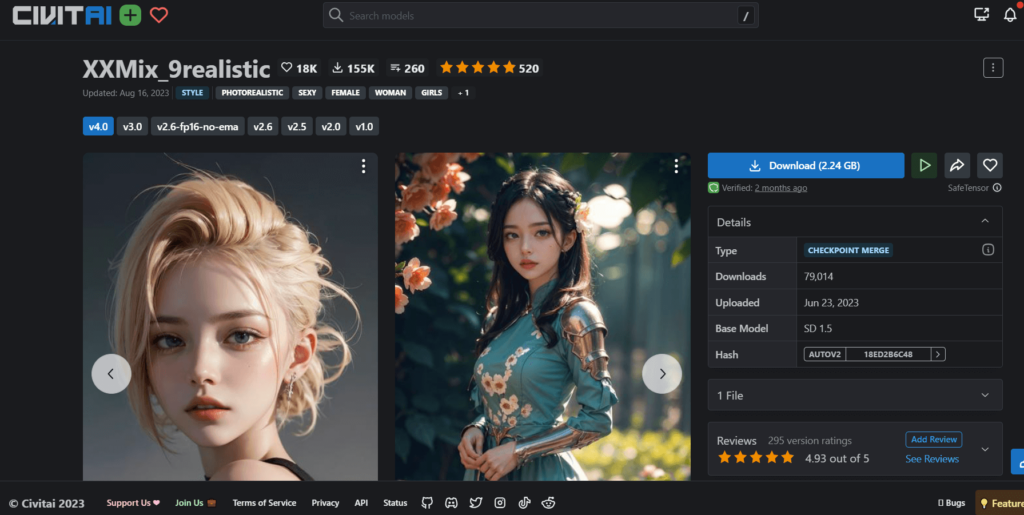Switch to the v3.0 version tab
1024x515 pixels.
[x=131, y=127]
